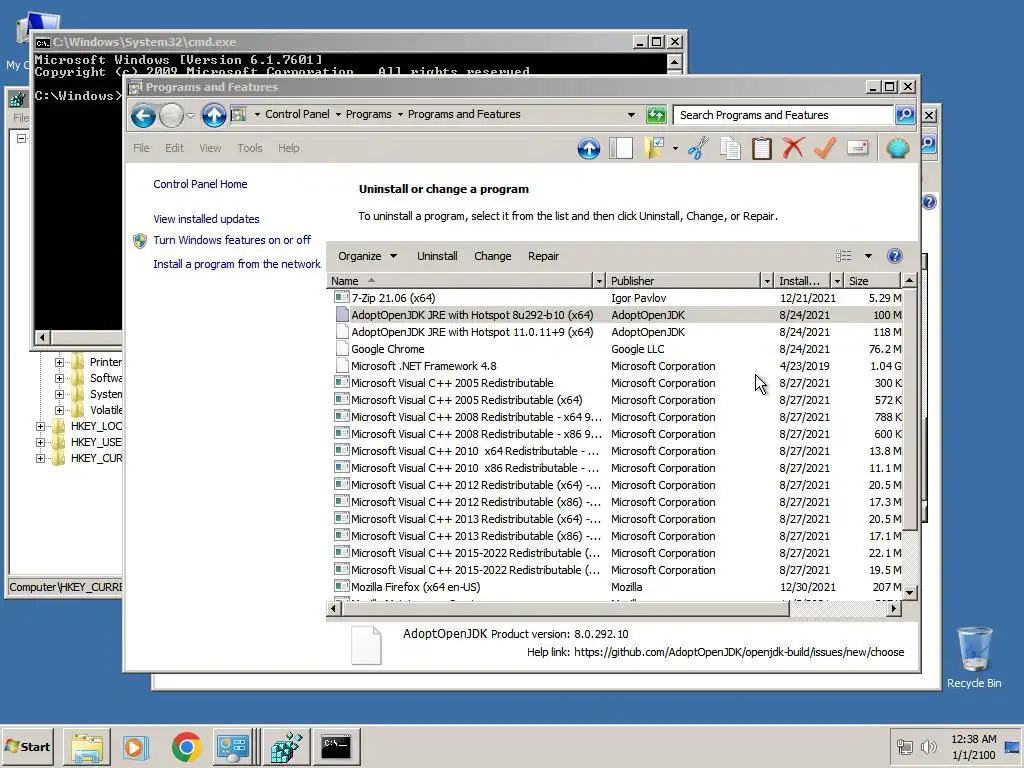This screenshot has width=1024, height=768.
Task: Click the programs list scroll down arrow
Action: 910,593
